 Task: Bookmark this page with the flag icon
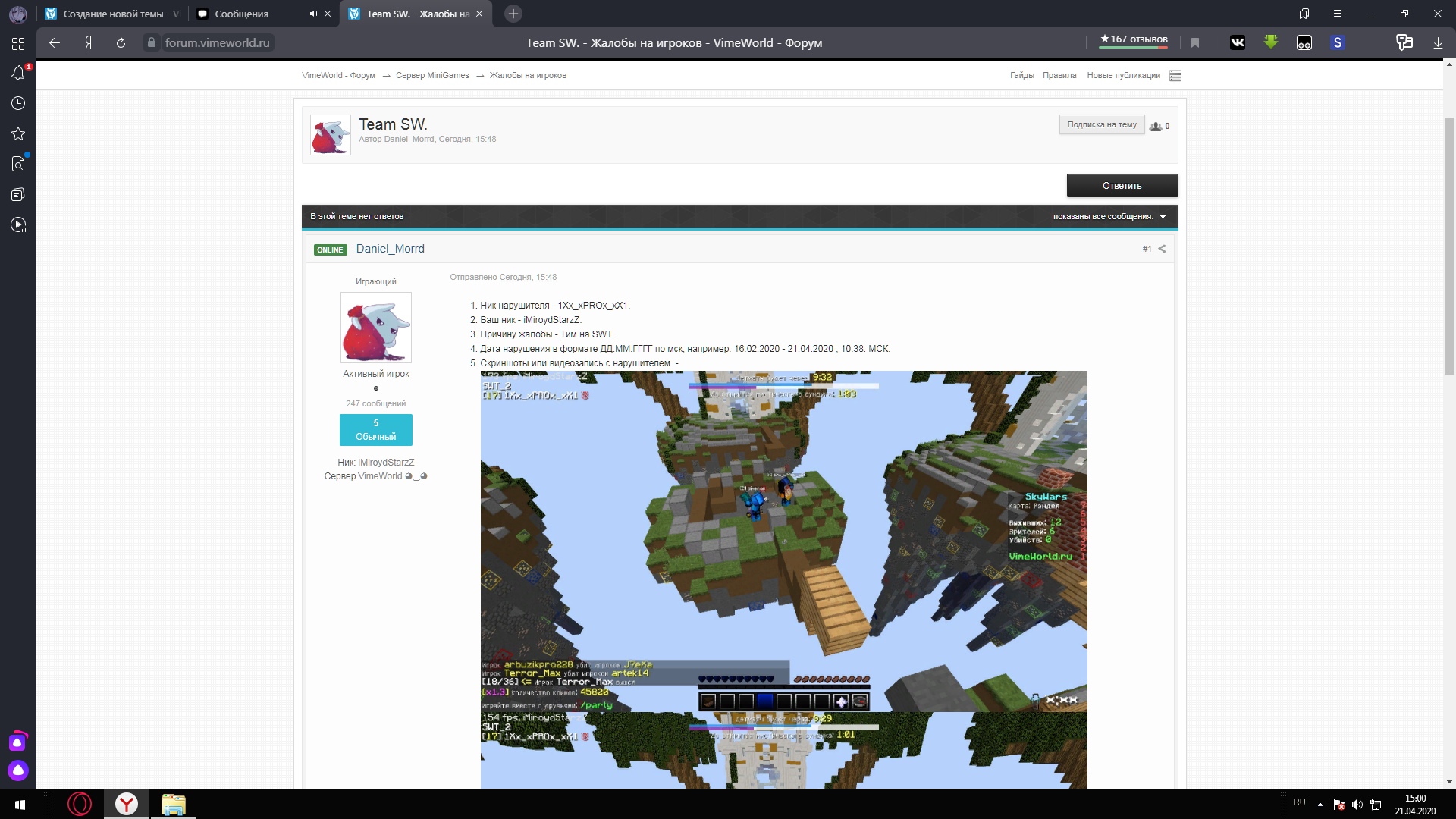1195,43
